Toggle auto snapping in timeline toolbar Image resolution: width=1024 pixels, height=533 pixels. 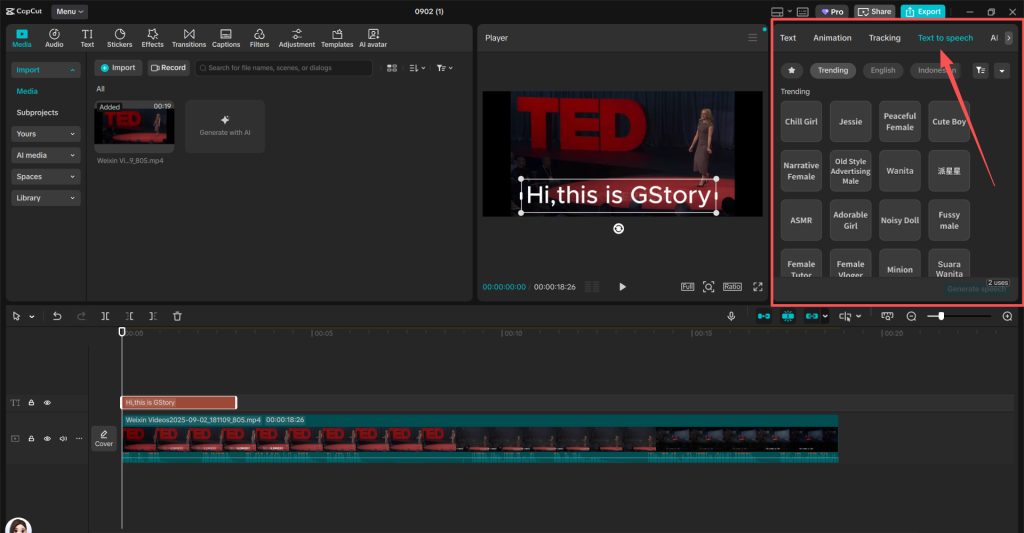(788, 316)
